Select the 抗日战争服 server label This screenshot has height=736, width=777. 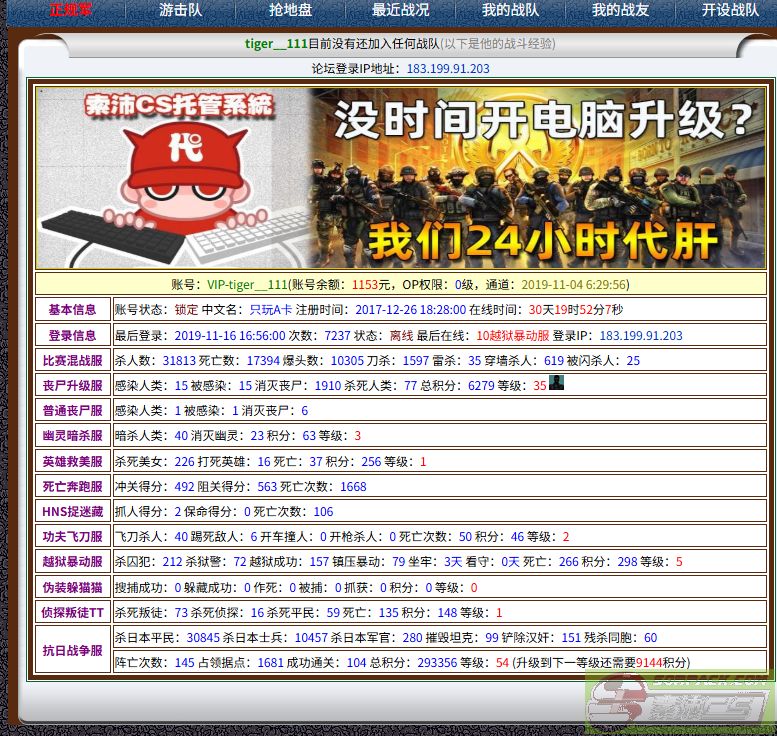[72, 650]
